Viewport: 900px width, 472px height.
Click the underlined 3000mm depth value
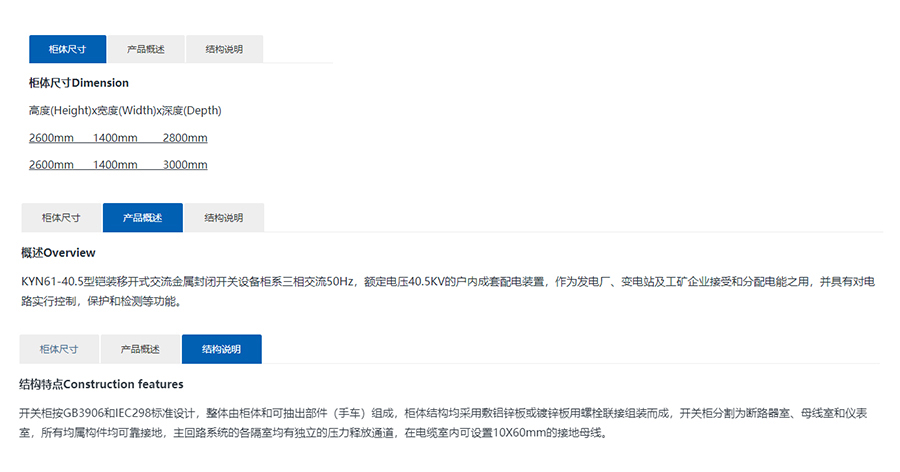[x=185, y=165]
